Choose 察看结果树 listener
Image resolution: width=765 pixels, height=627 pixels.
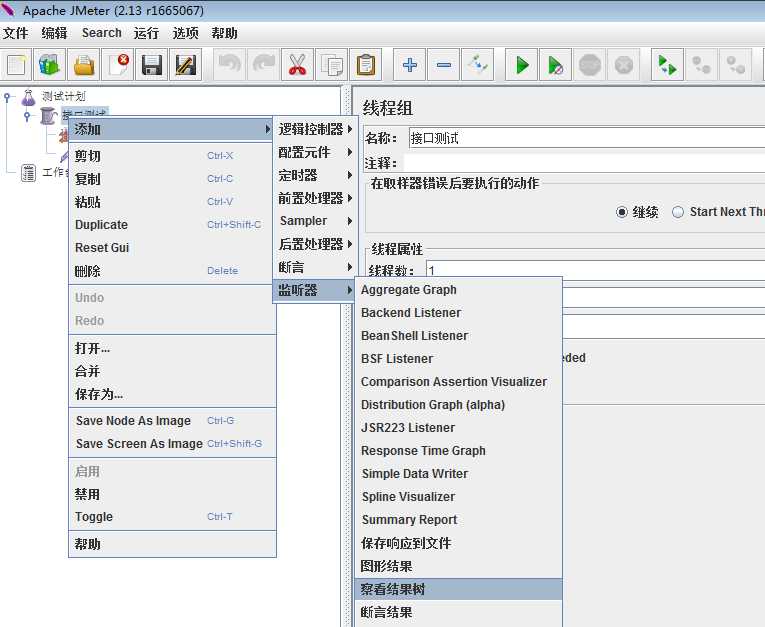(459, 589)
